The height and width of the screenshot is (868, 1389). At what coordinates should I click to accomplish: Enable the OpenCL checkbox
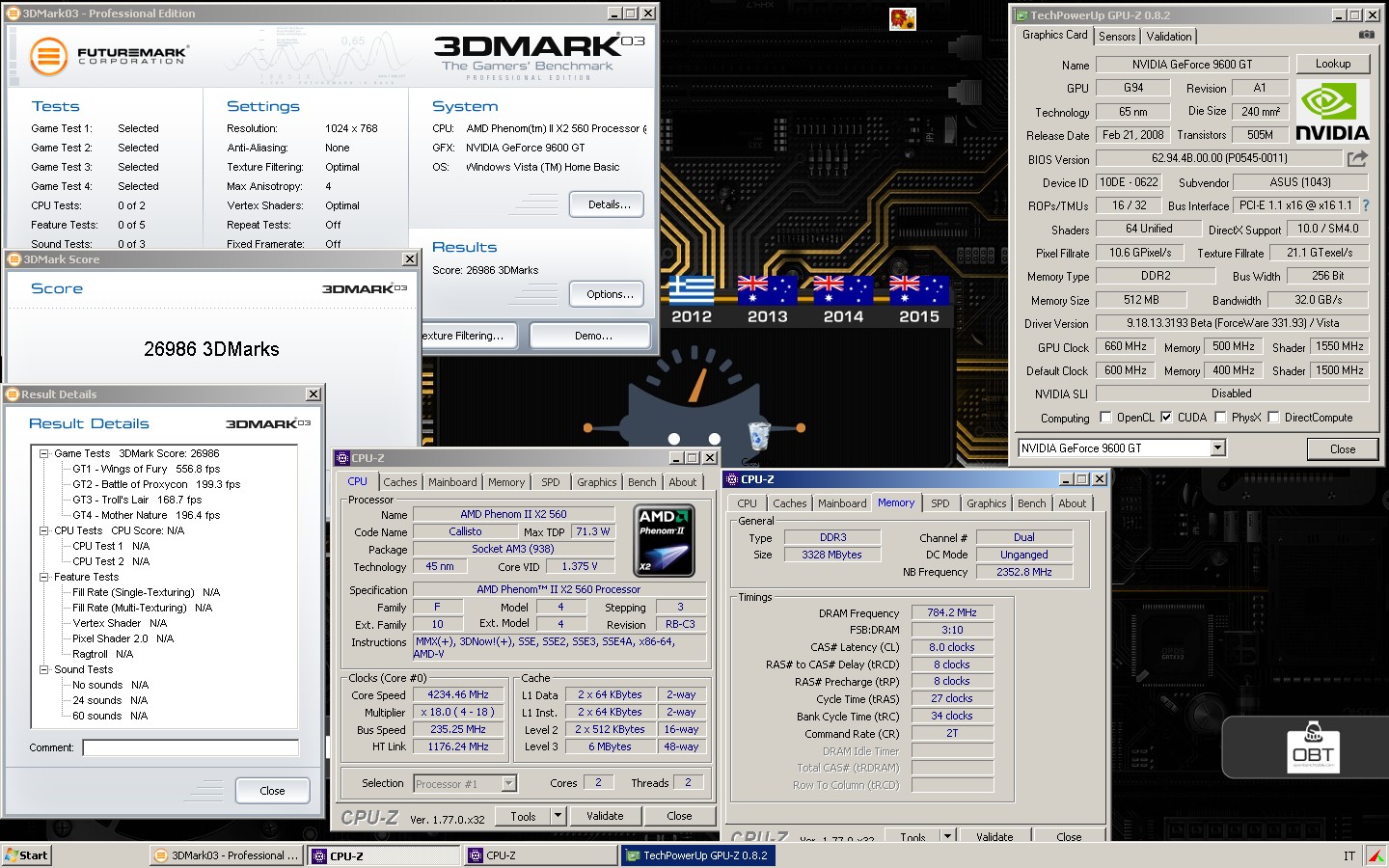[x=1105, y=418]
